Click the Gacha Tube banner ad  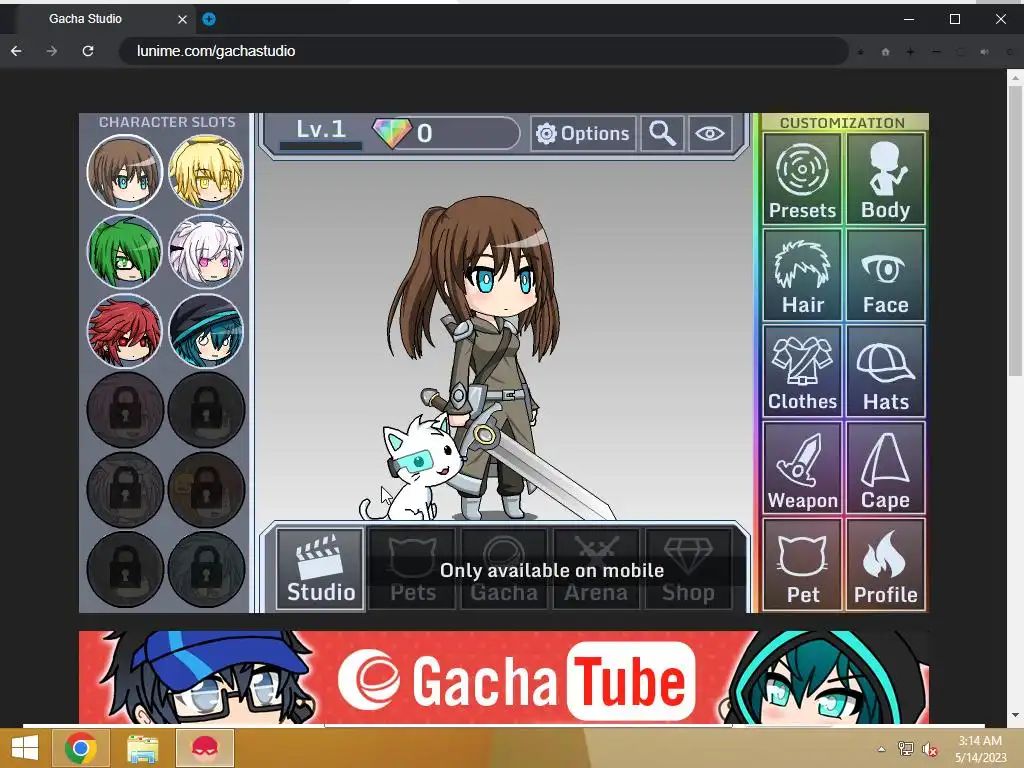tap(504, 677)
